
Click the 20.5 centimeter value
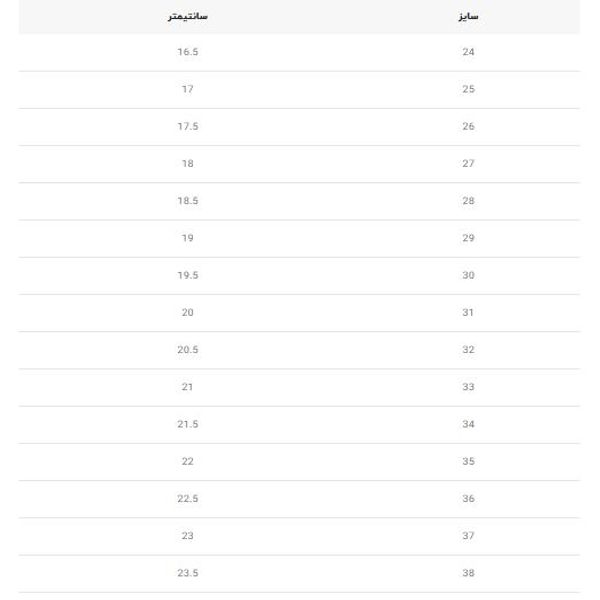187,350
